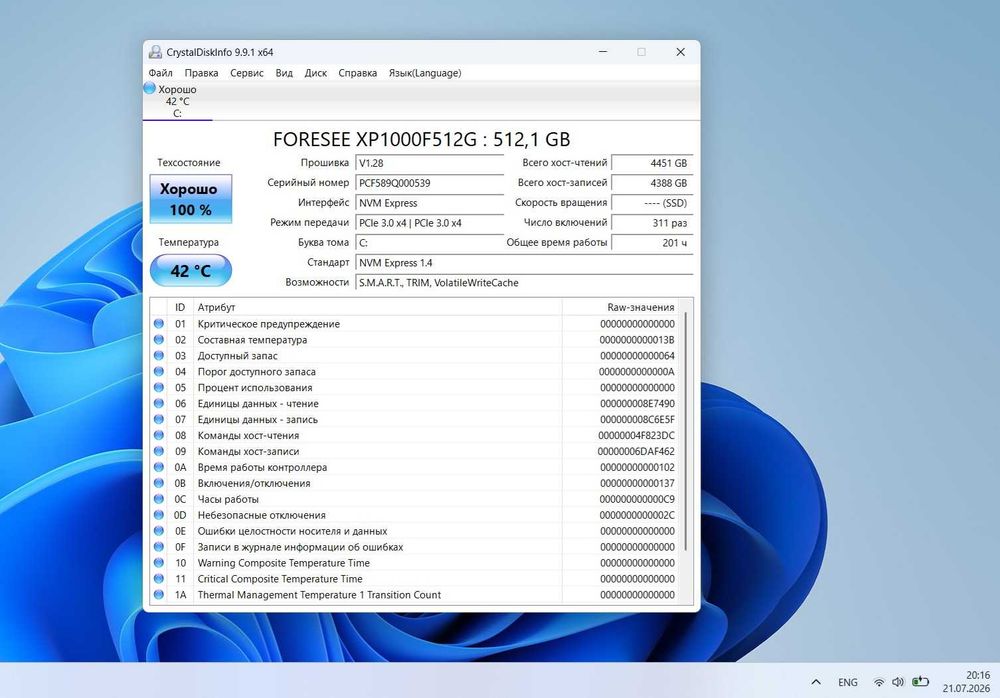Click the status icon for attribute 03
Screen dimensions: 1000x698
(159, 355)
